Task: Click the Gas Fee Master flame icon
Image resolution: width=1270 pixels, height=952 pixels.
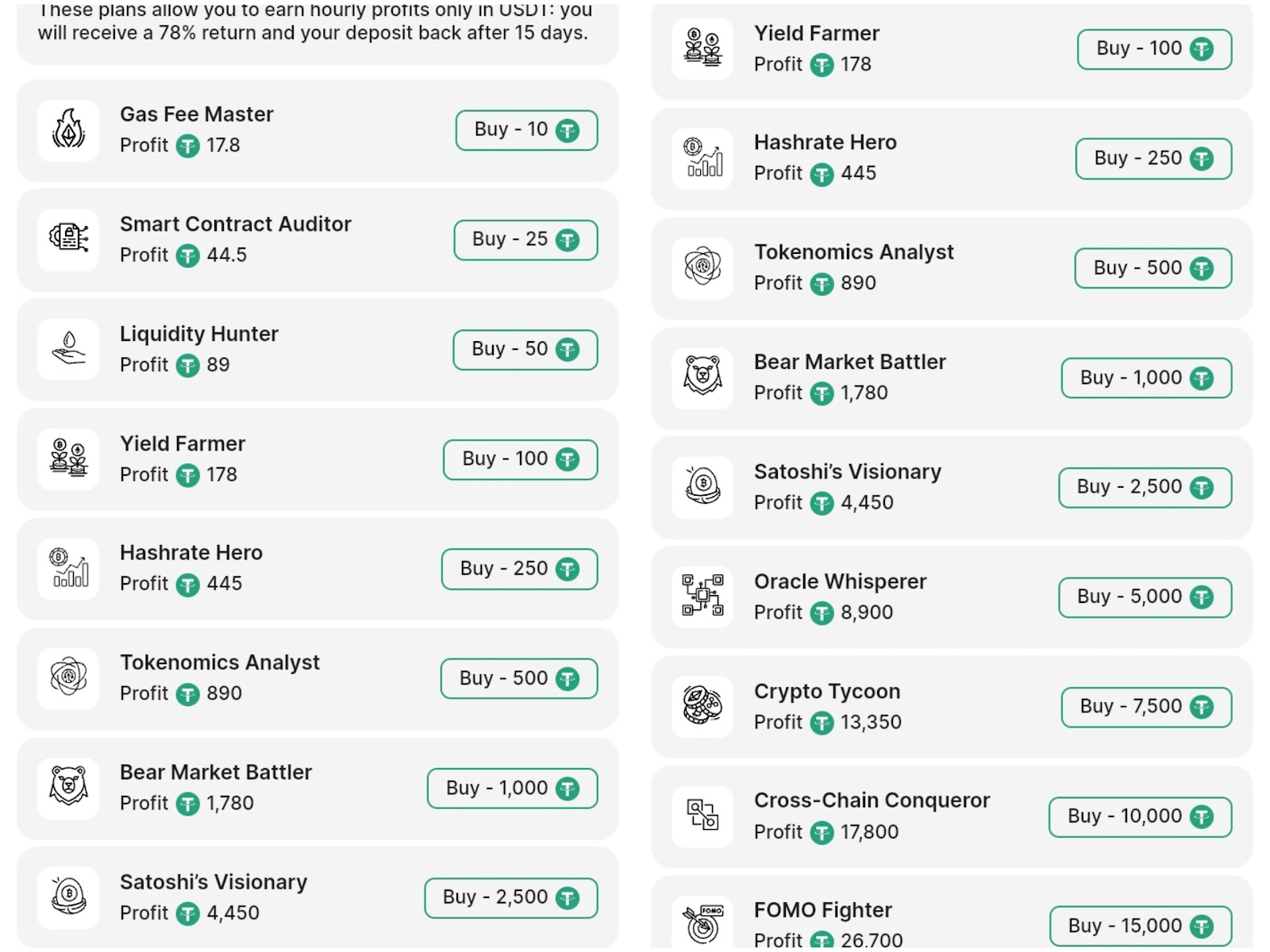Action: 68,131
